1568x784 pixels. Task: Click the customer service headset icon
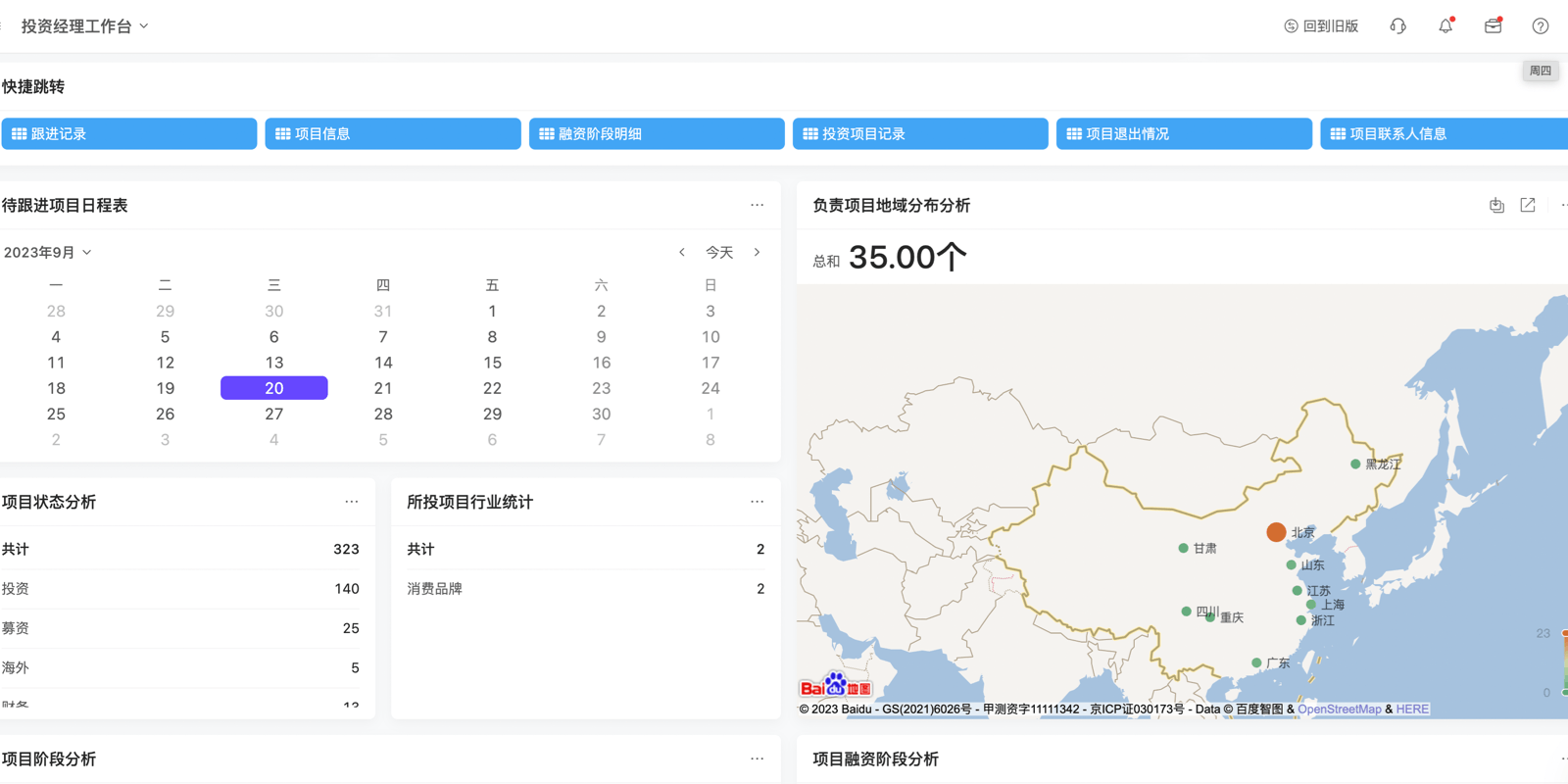[1397, 26]
